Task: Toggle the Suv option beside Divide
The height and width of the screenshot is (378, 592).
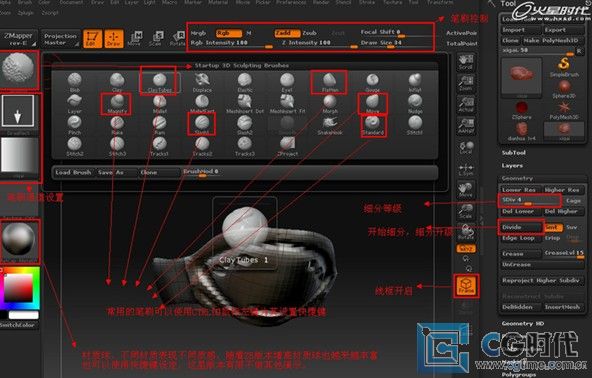Action: [x=572, y=227]
